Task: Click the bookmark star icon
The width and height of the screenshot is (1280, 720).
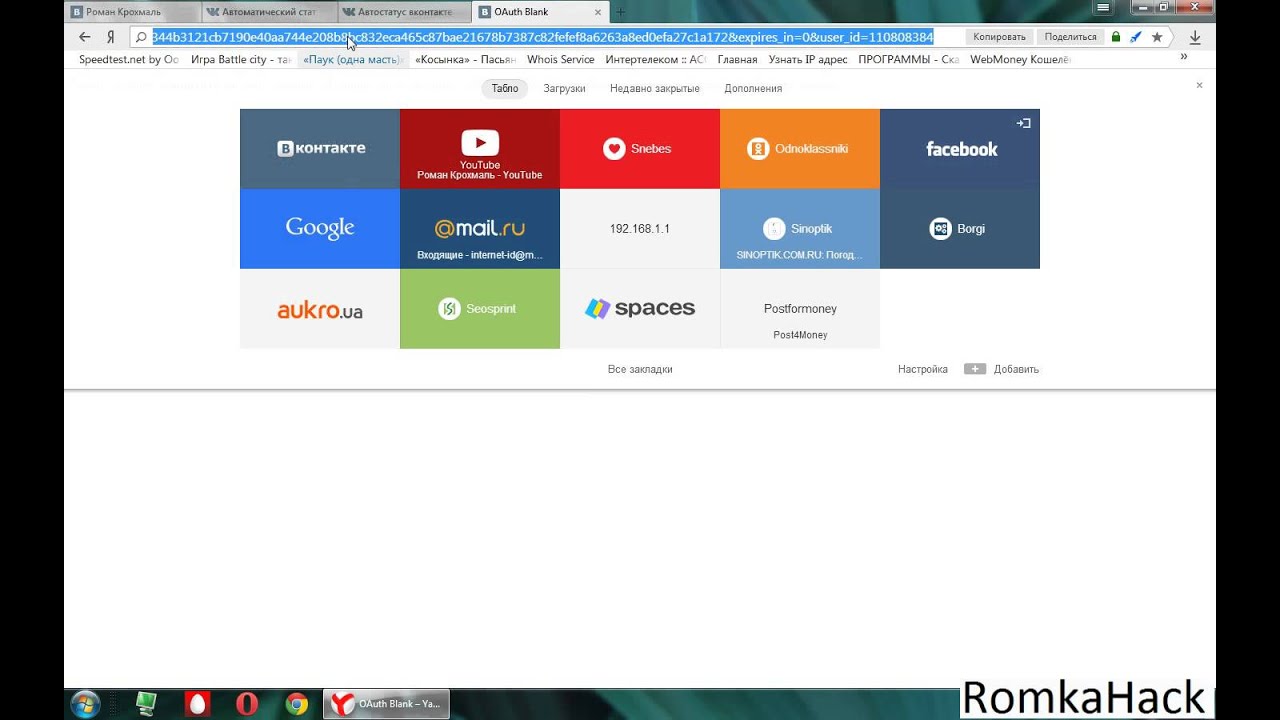Action: 1157,37
